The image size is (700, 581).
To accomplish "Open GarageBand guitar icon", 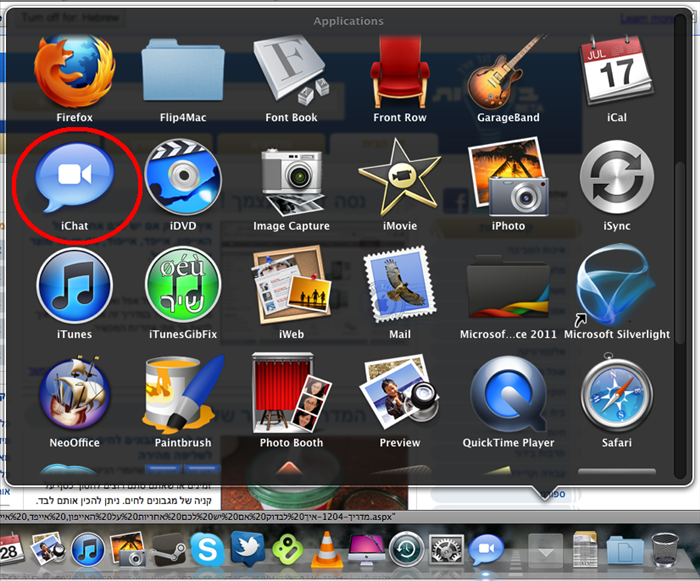I will 508,72.
